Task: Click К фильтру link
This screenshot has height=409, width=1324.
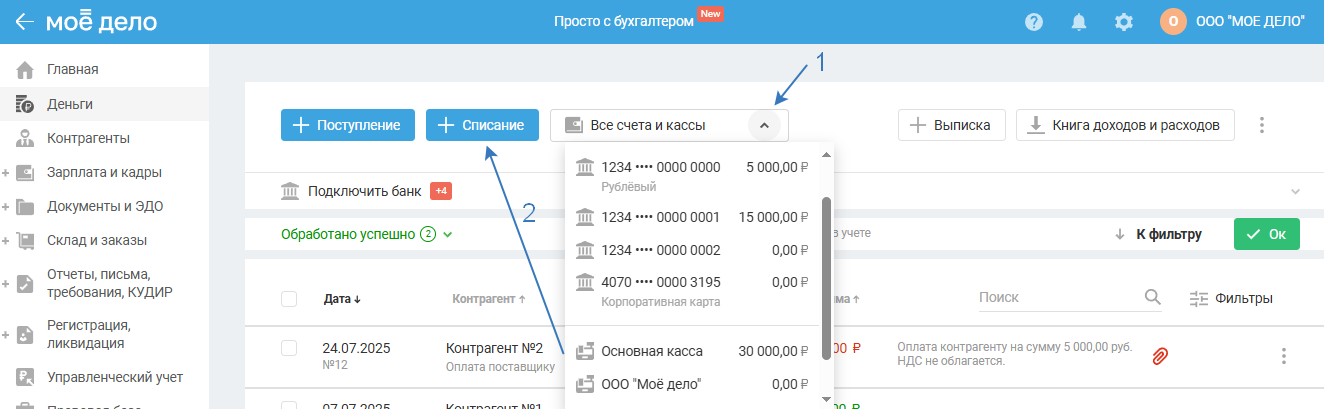Action: point(1168,234)
